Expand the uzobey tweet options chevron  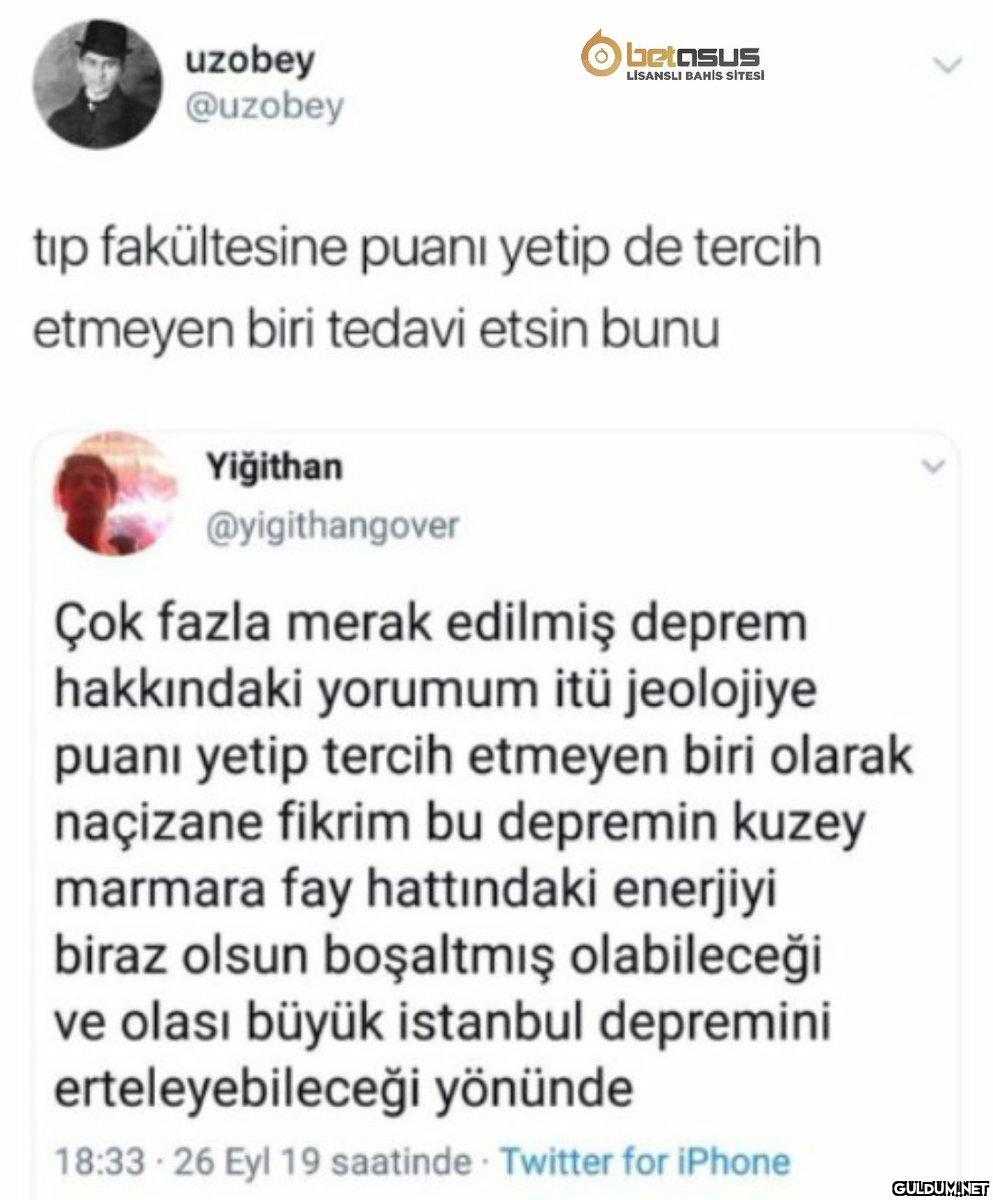(944, 66)
